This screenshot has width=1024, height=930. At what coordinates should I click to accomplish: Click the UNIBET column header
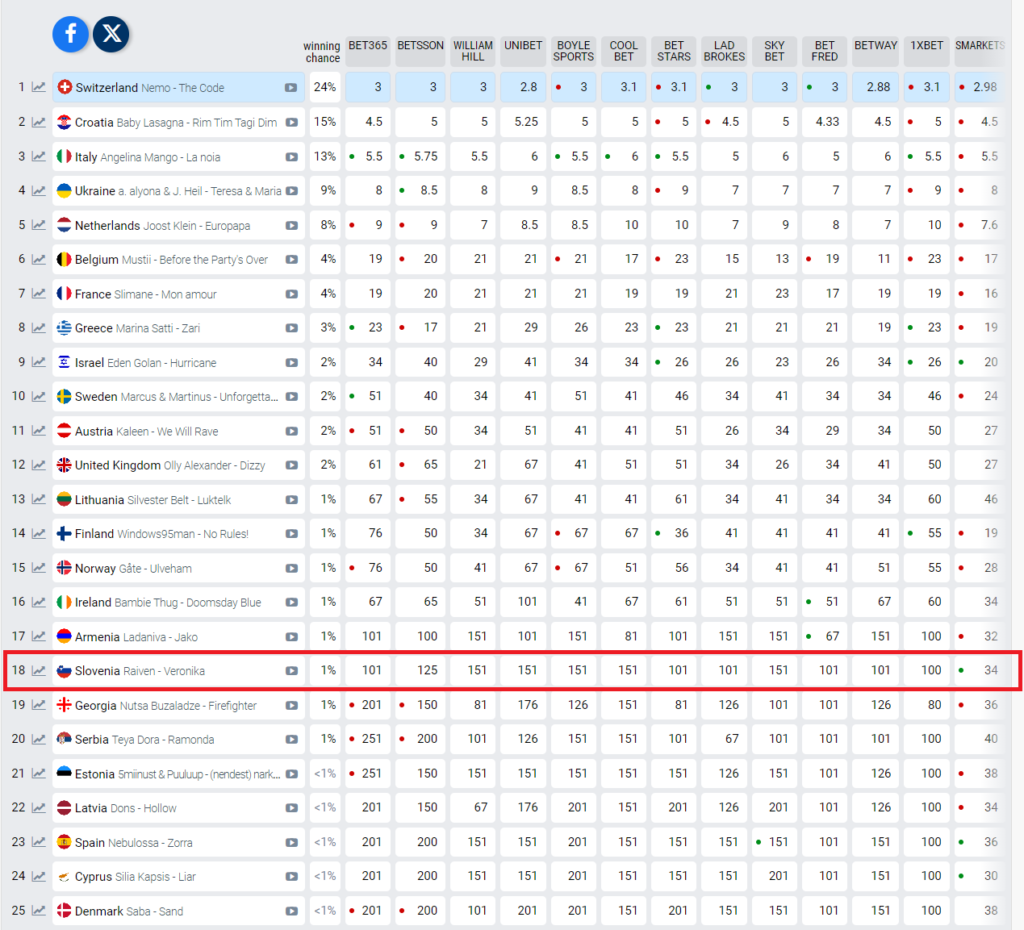click(x=523, y=46)
